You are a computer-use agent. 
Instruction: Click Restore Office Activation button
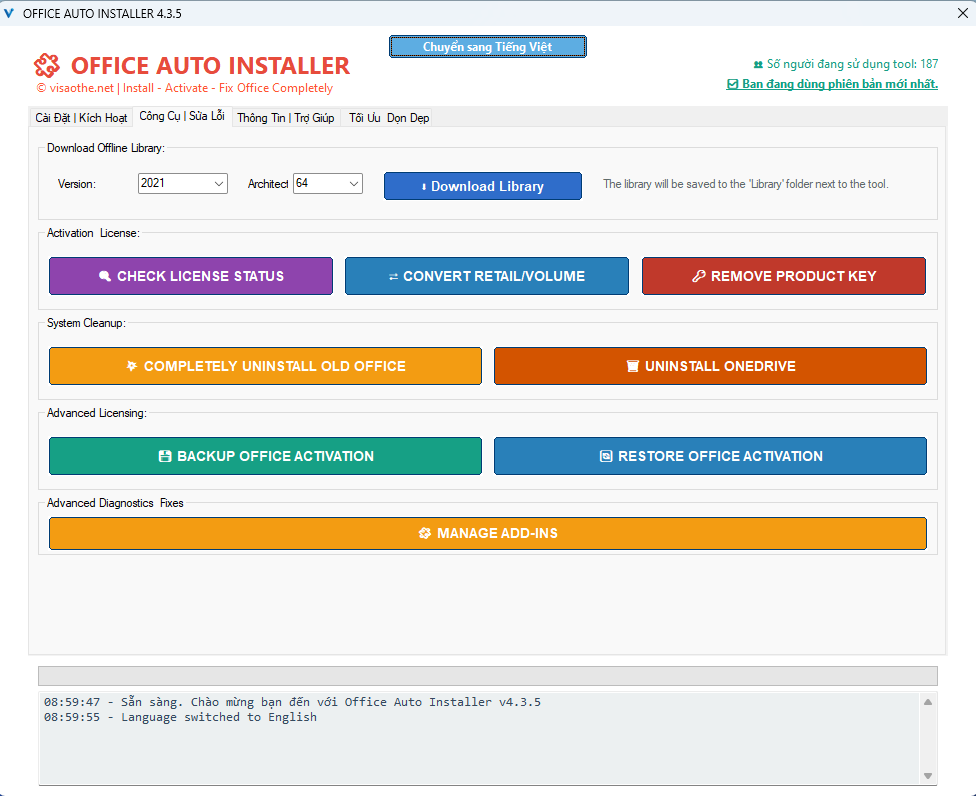pos(710,456)
